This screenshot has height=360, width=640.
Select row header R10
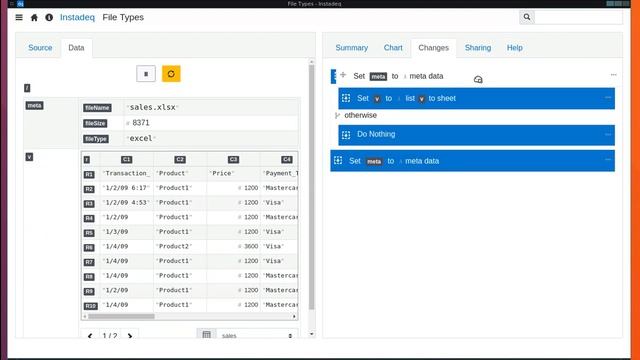click(x=91, y=306)
